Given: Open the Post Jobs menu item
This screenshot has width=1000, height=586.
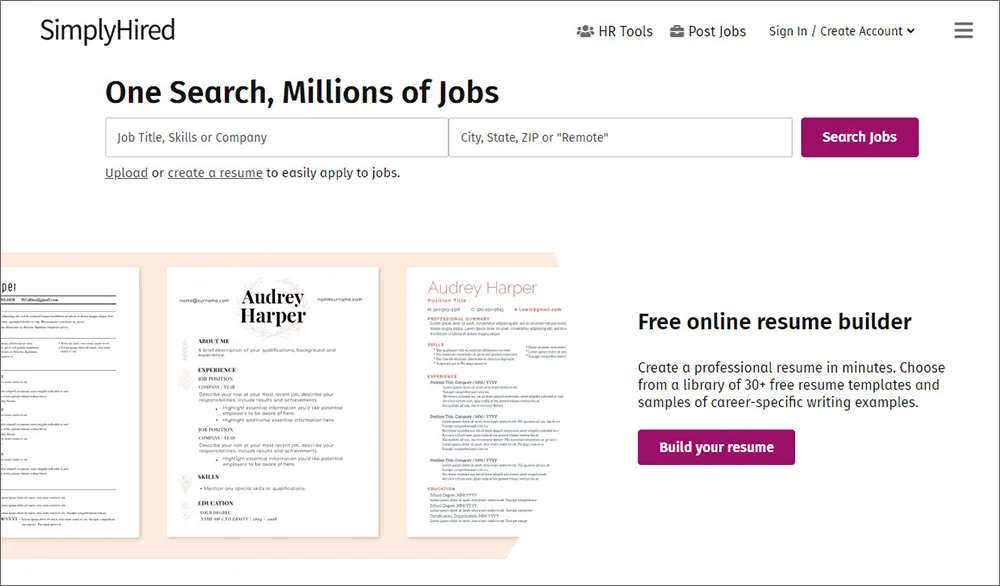Looking at the screenshot, I should tap(708, 31).
